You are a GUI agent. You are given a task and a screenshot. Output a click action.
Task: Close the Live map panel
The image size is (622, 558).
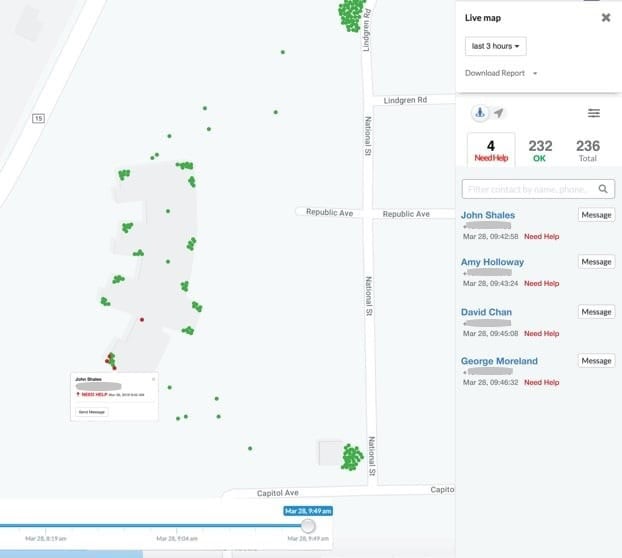coord(606,18)
